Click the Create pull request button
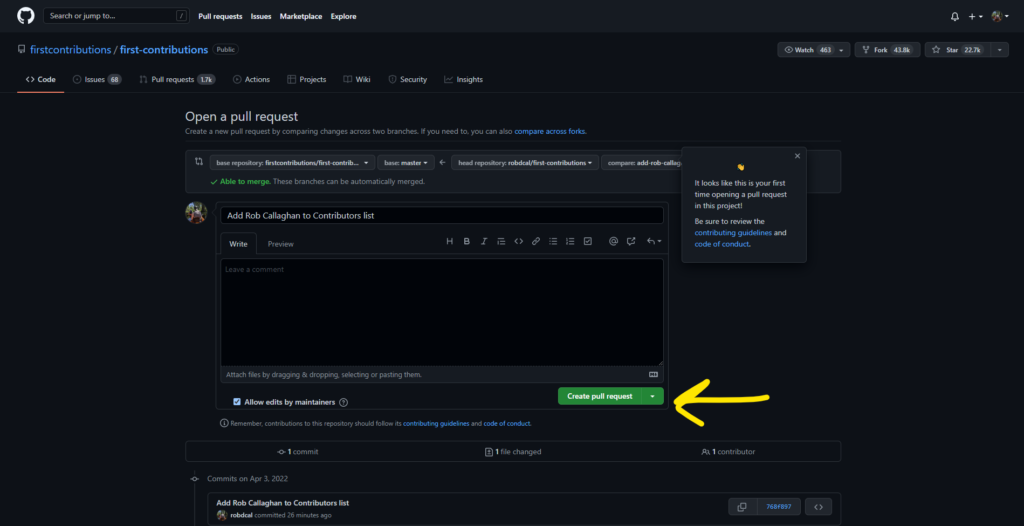The height and width of the screenshot is (526, 1024). pyautogui.click(x=600, y=396)
